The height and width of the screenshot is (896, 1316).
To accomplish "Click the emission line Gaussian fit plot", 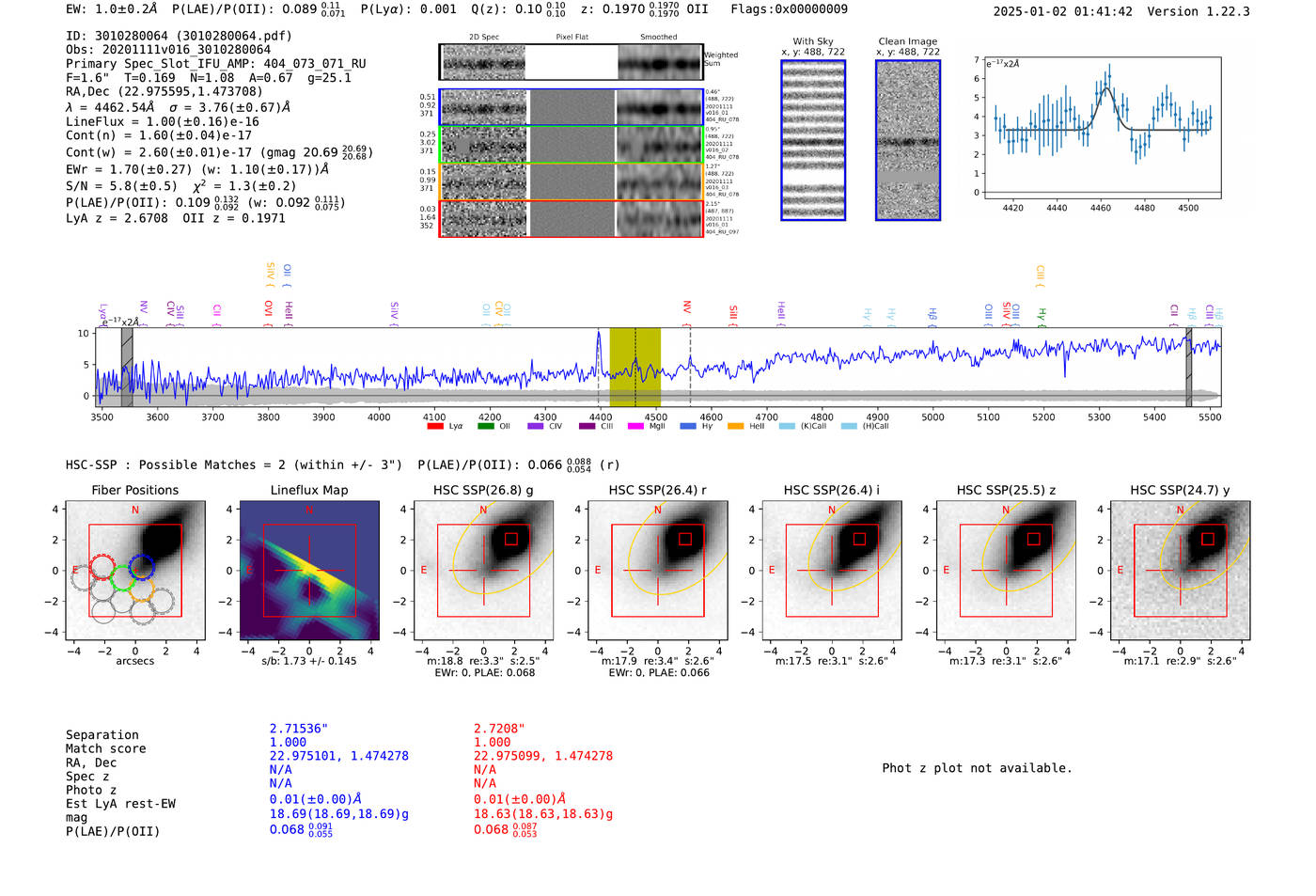I will point(1103,128).
